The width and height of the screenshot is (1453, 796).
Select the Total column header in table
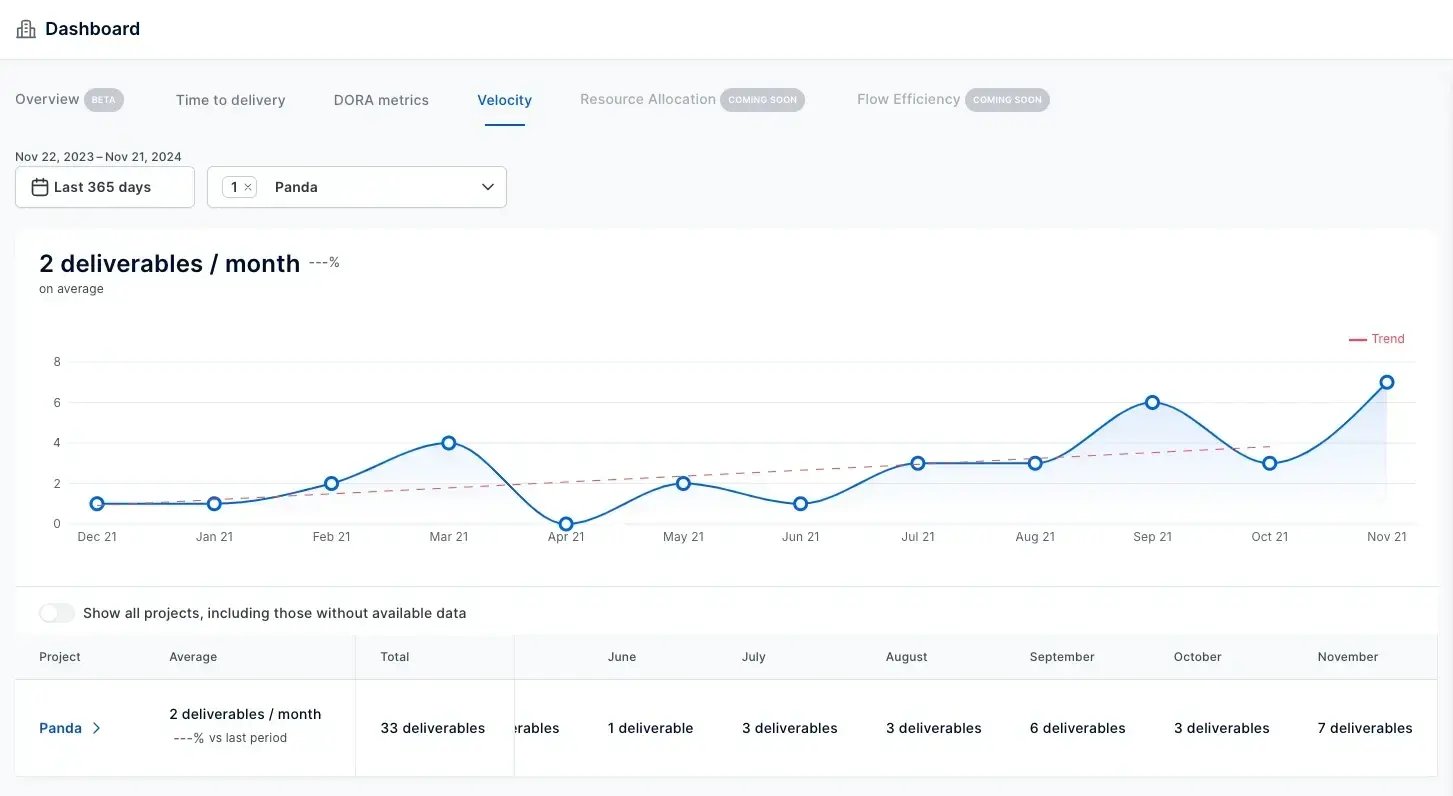click(x=395, y=657)
